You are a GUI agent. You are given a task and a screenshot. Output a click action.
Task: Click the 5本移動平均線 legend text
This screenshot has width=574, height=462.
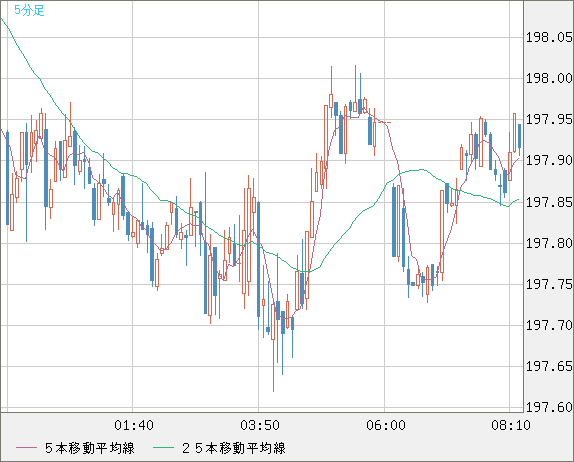(x=90, y=448)
